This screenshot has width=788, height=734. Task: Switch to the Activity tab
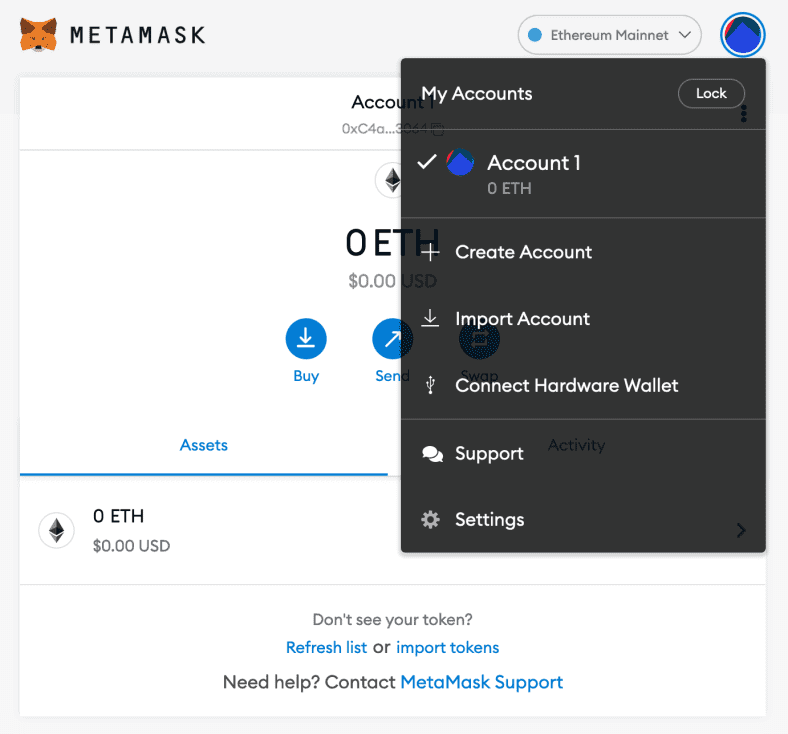coord(576,445)
